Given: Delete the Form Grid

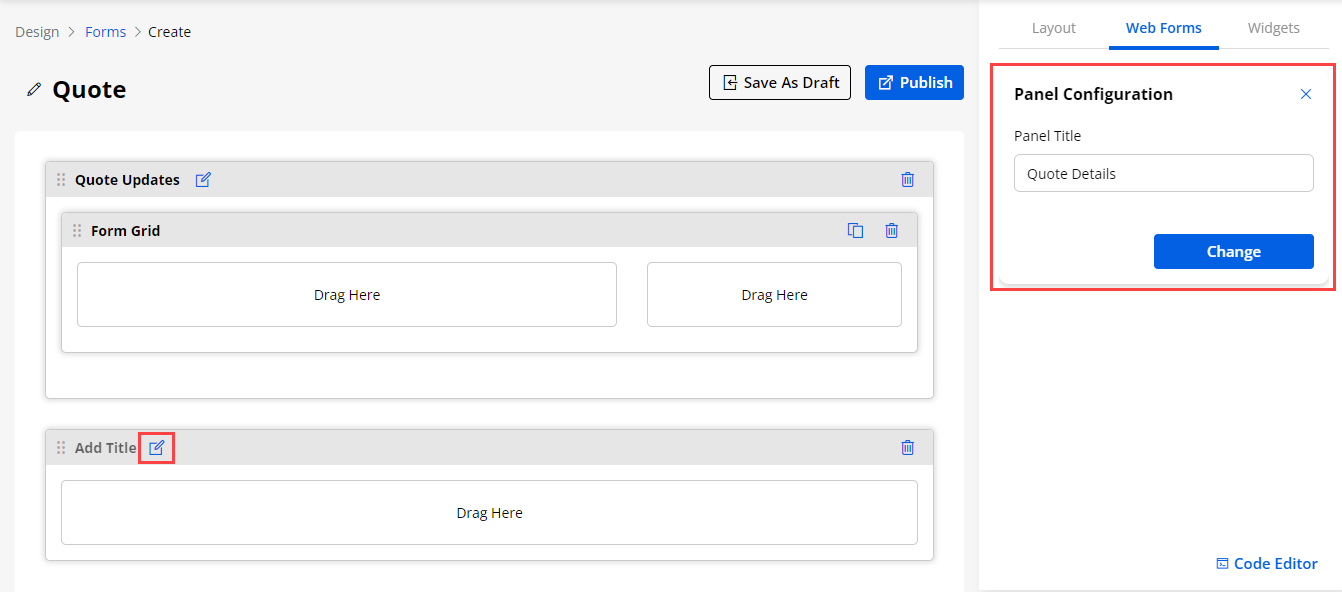Looking at the screenshot, I should (891, 231).
